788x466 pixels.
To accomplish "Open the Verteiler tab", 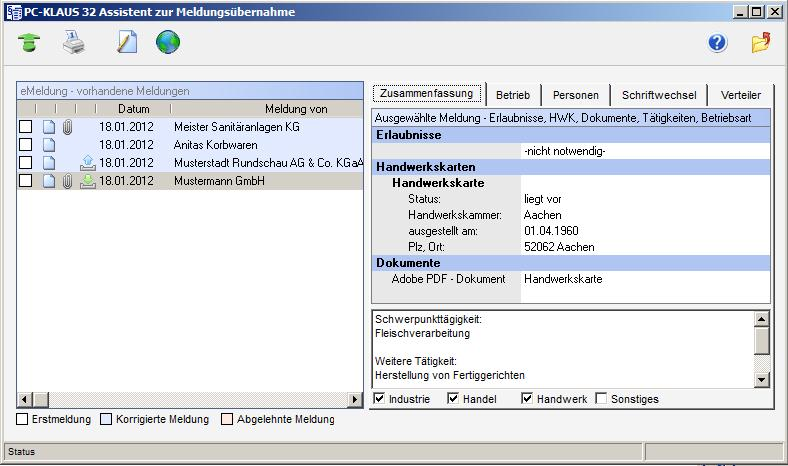I will click(740, 95).
